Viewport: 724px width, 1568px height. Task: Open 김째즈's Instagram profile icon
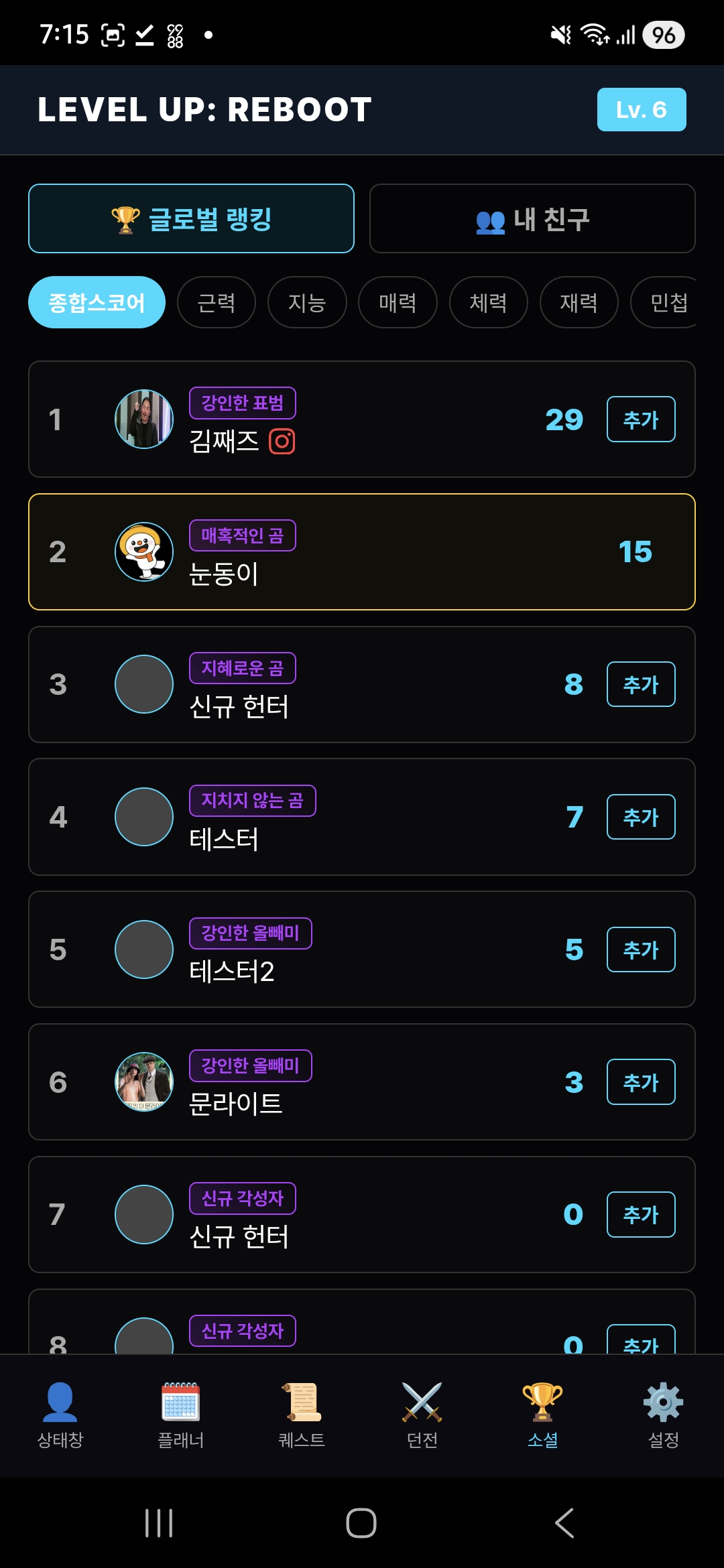pos(282,442)
